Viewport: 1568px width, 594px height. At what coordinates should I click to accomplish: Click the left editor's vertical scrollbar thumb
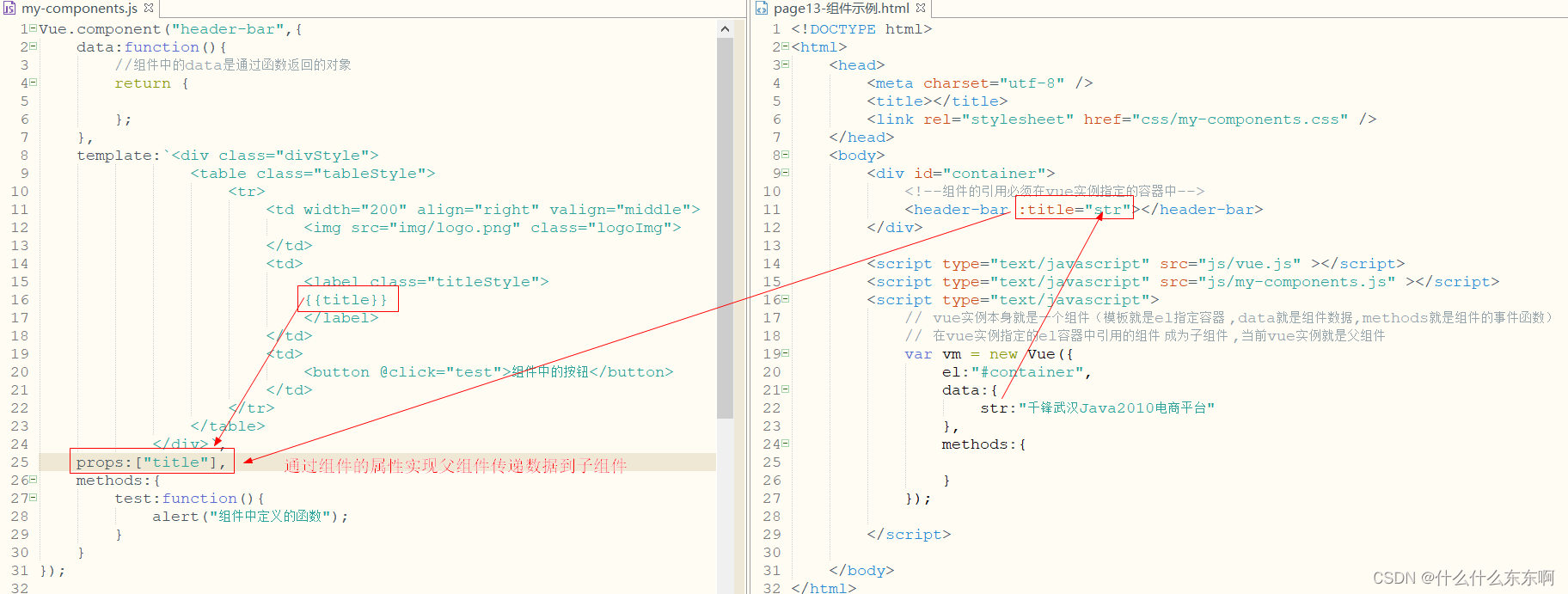[725, 228]
